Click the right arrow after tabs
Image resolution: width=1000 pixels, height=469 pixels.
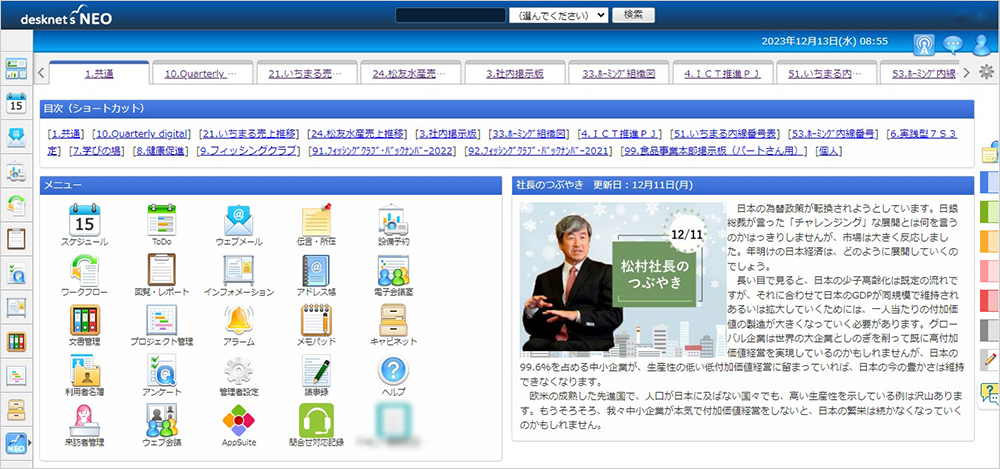click(x=966, y=73)
